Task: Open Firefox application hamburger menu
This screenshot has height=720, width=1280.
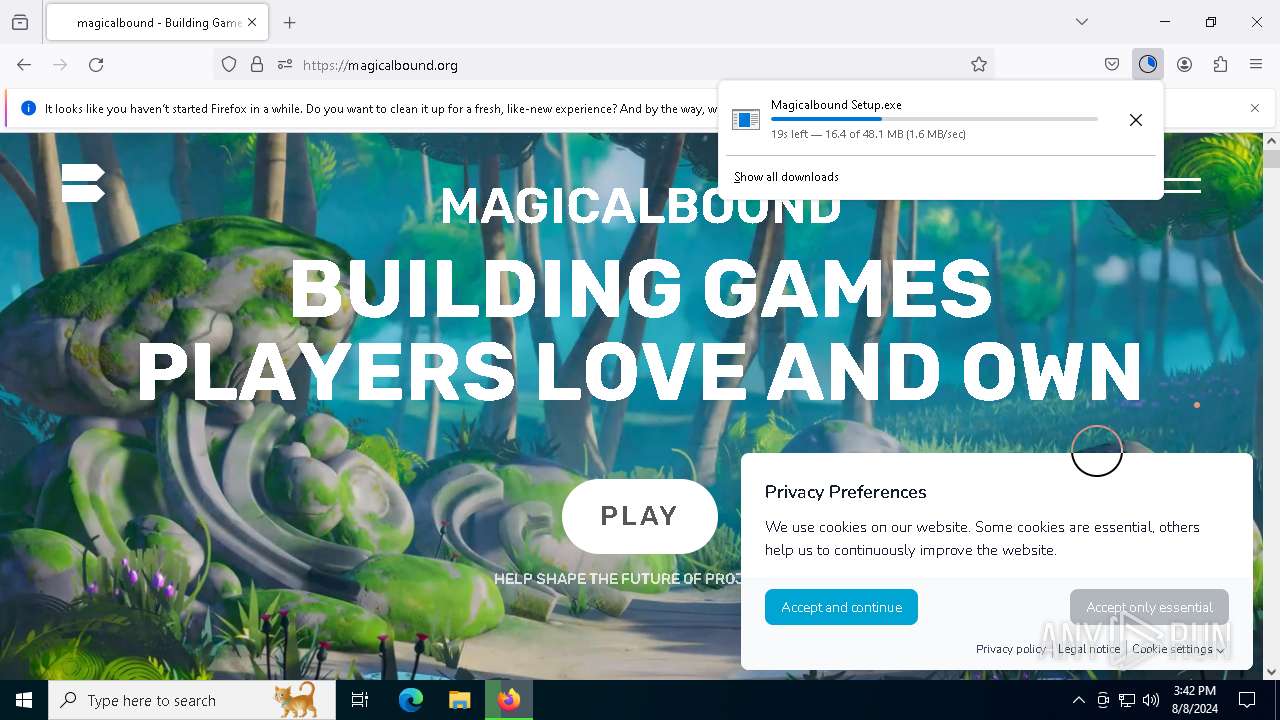Action: [1256, 65]
